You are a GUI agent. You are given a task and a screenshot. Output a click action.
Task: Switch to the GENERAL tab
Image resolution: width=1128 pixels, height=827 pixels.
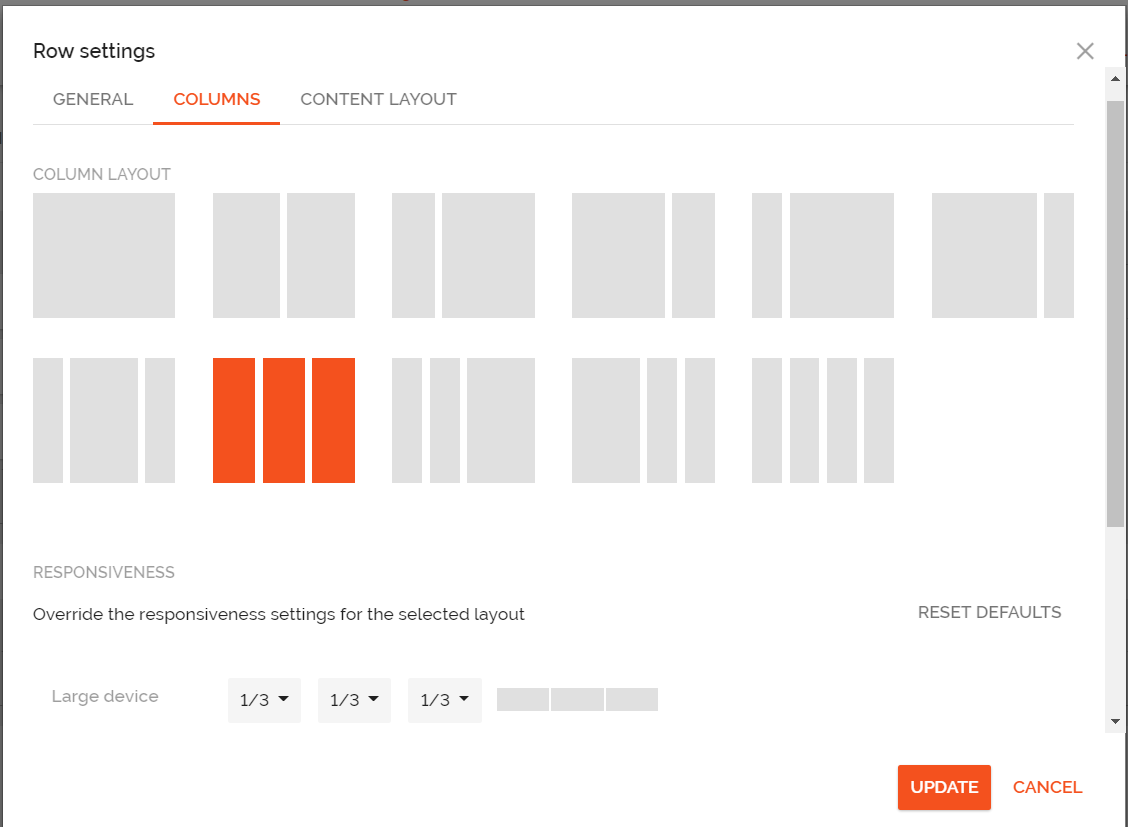(x=93, y=99)
